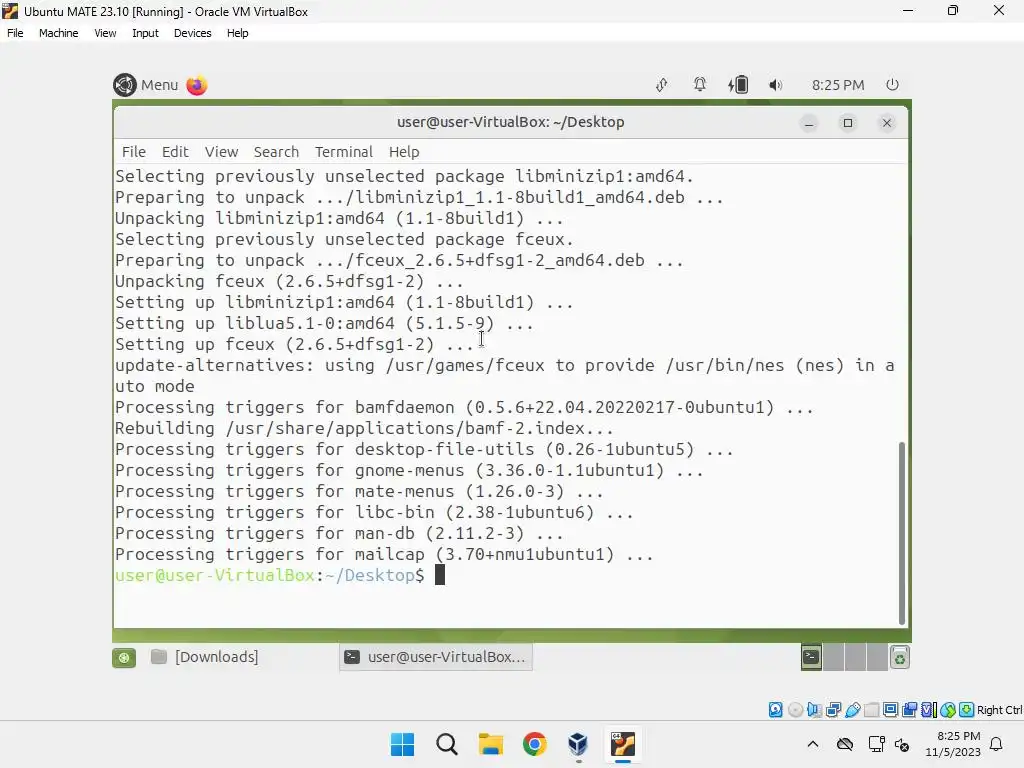Open the Terminal menu in terminal menubar
The width and height of the screenshot is (1024, 768).
344,152
